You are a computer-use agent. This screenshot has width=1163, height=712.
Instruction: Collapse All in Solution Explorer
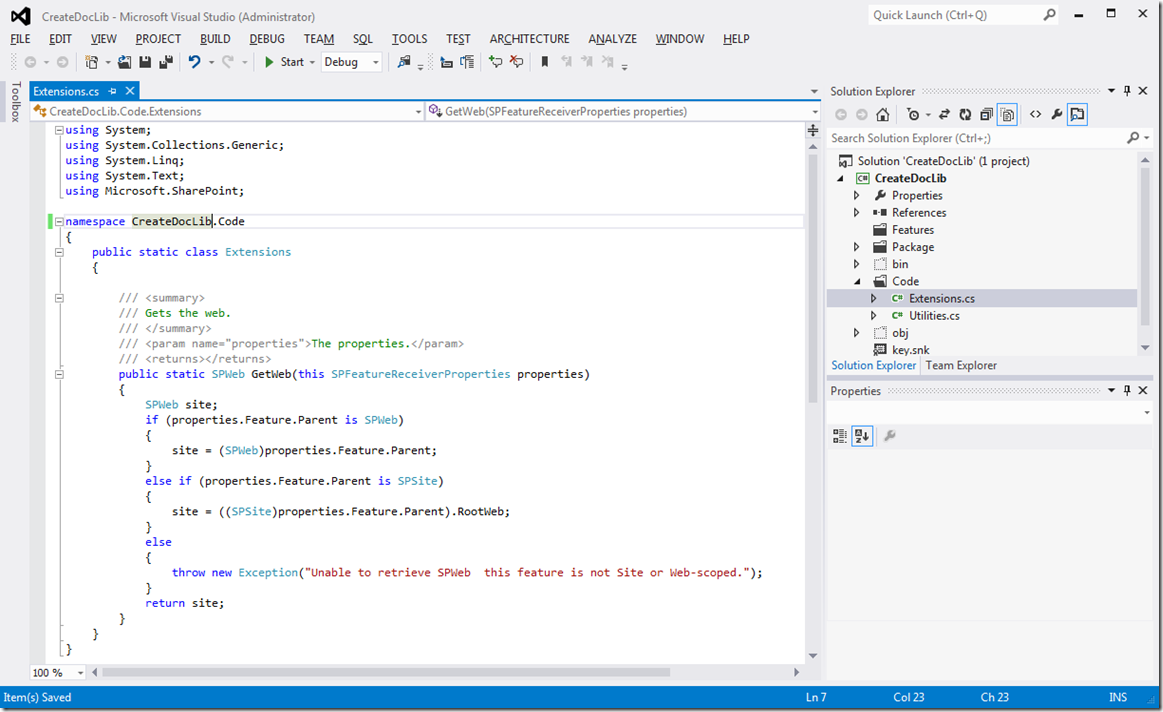(x=986, y=114)
